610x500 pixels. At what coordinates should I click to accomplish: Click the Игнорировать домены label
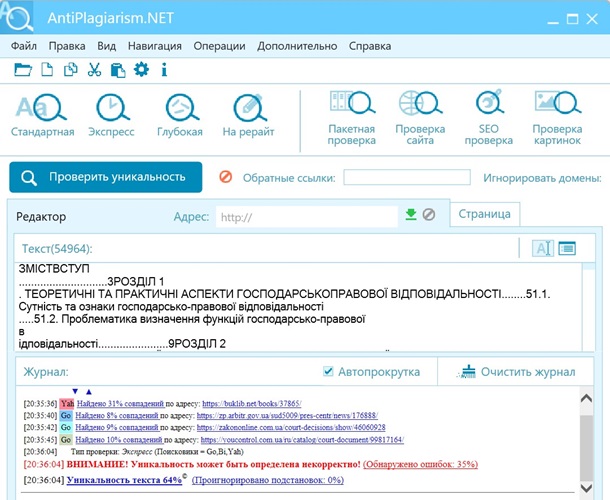pos(543,178)
